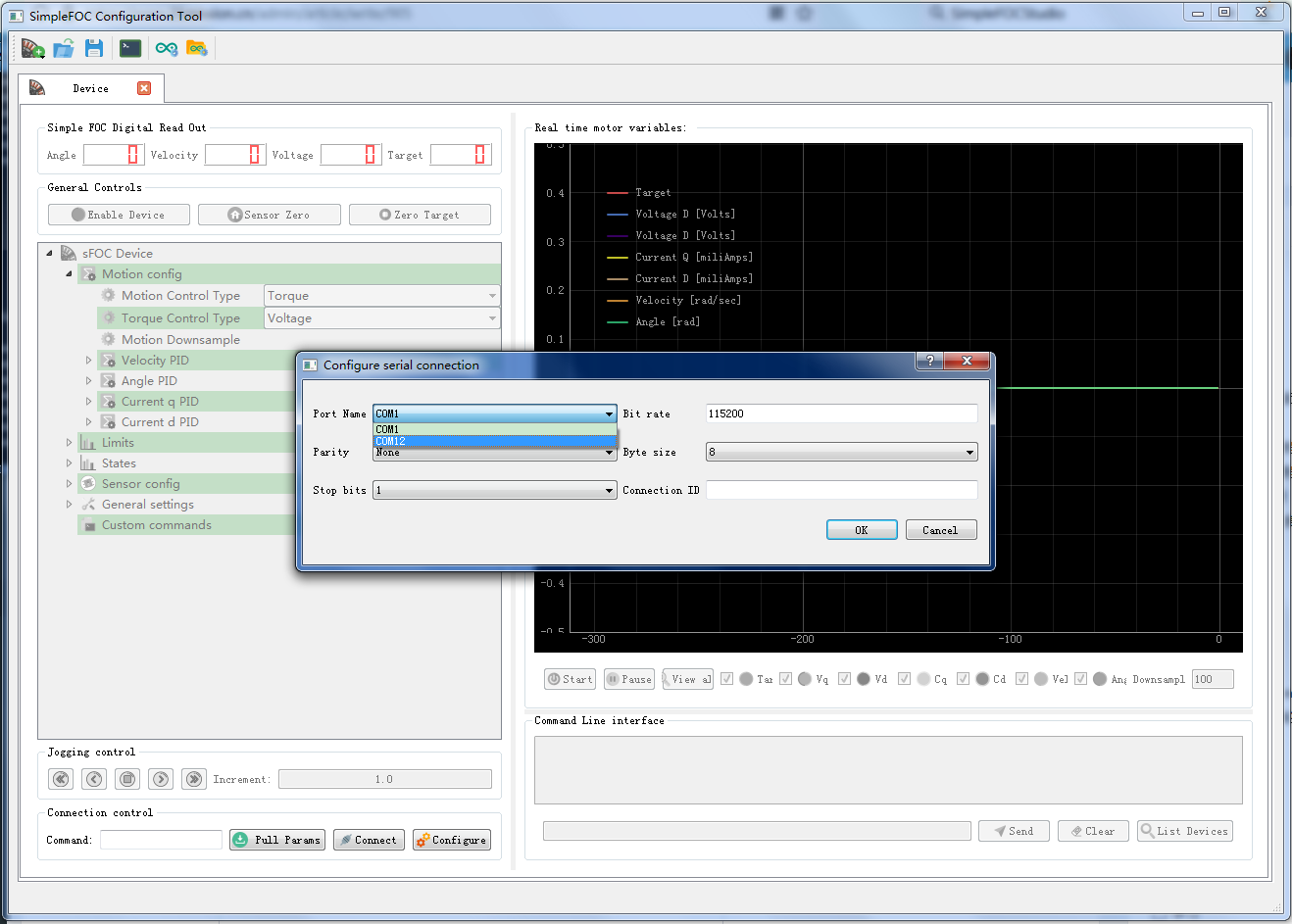Click the Pull Params button

coord(277,840)
